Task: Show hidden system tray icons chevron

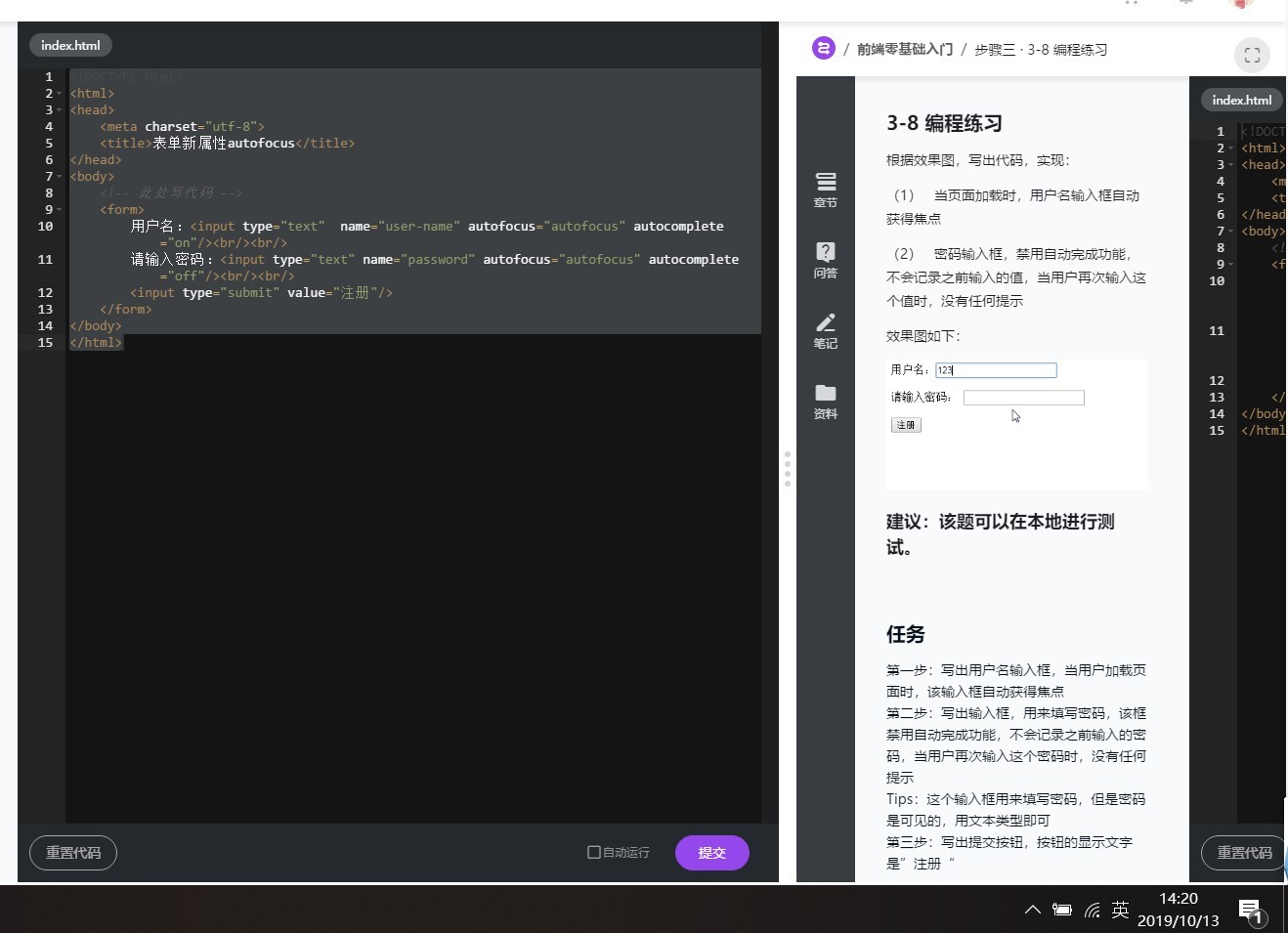Action: (x=1032, y=910)
